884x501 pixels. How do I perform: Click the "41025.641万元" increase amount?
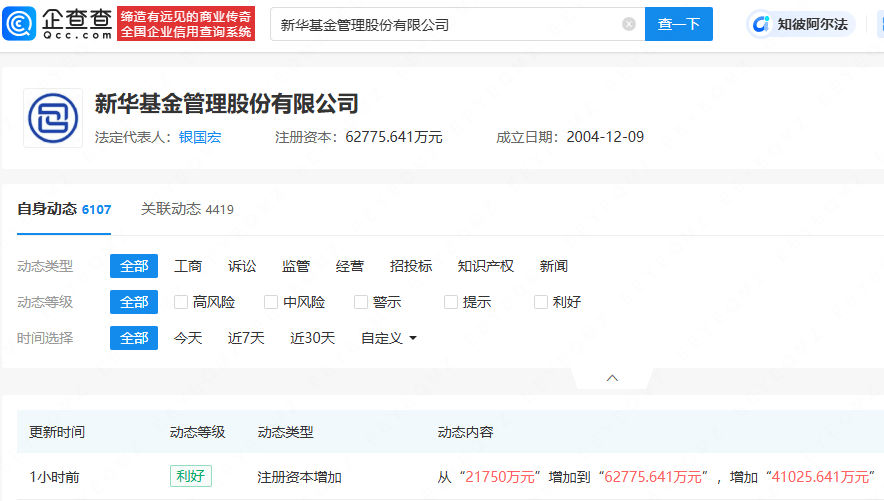point(820,477)
